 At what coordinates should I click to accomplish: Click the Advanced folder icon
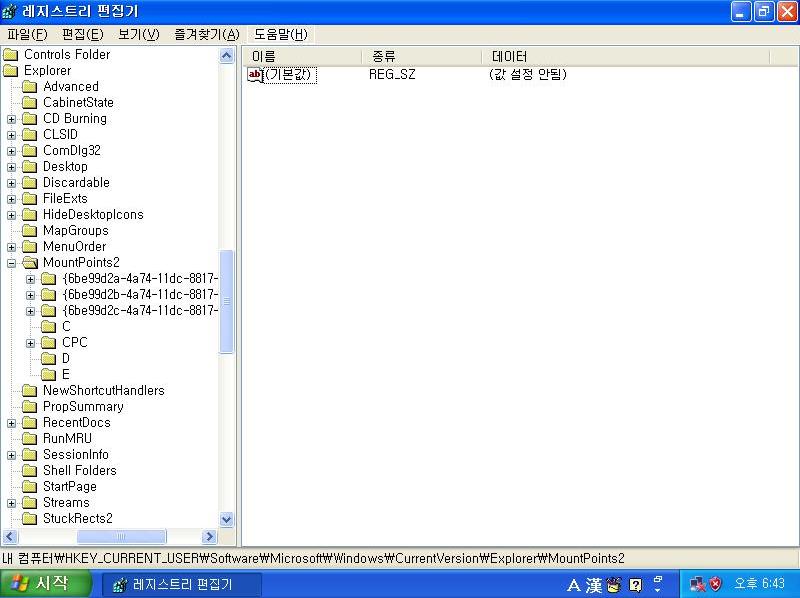pyautogui.click(x=30, y=87)
